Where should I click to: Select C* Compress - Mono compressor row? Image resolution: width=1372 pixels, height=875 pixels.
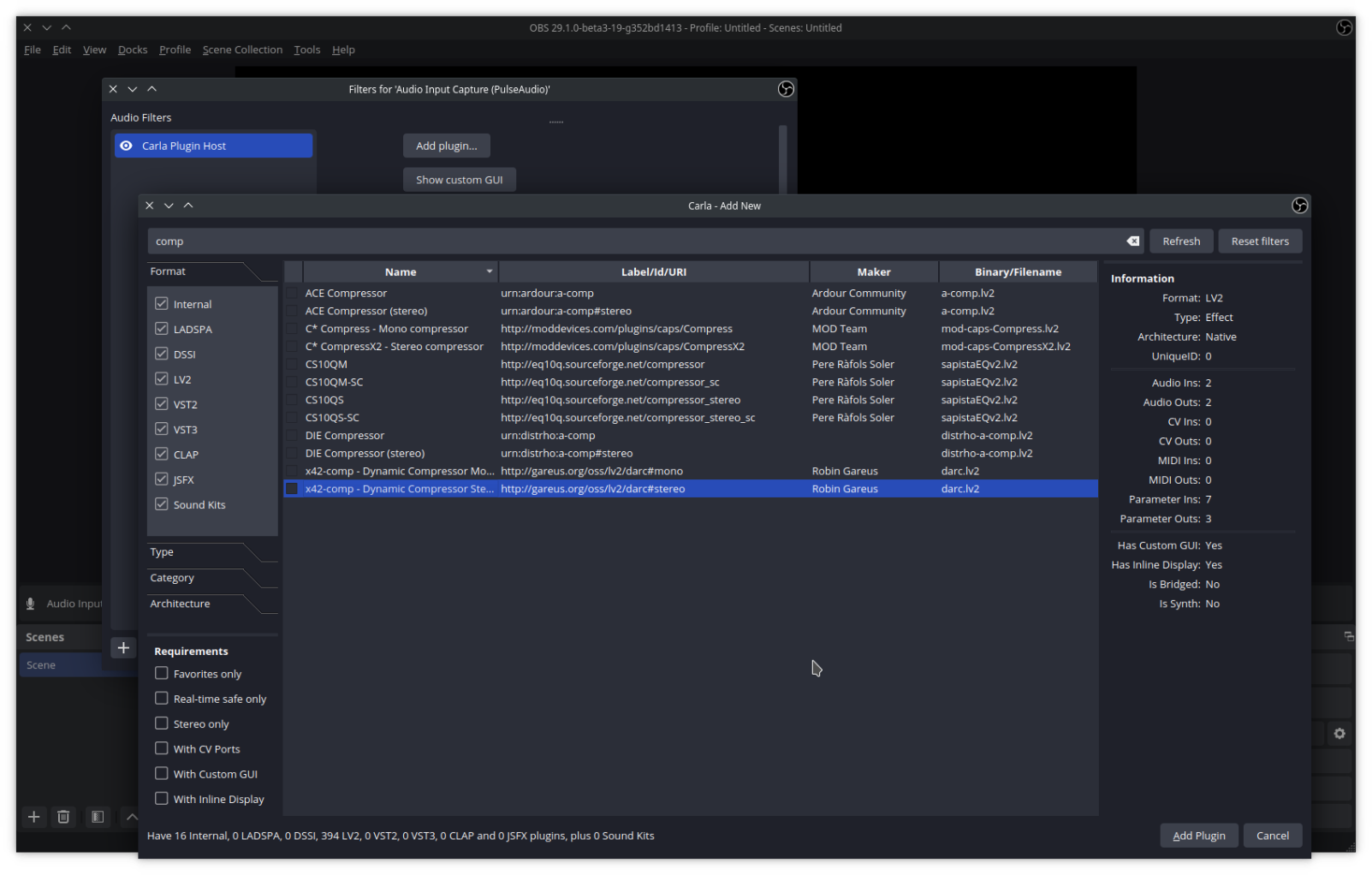691,329
